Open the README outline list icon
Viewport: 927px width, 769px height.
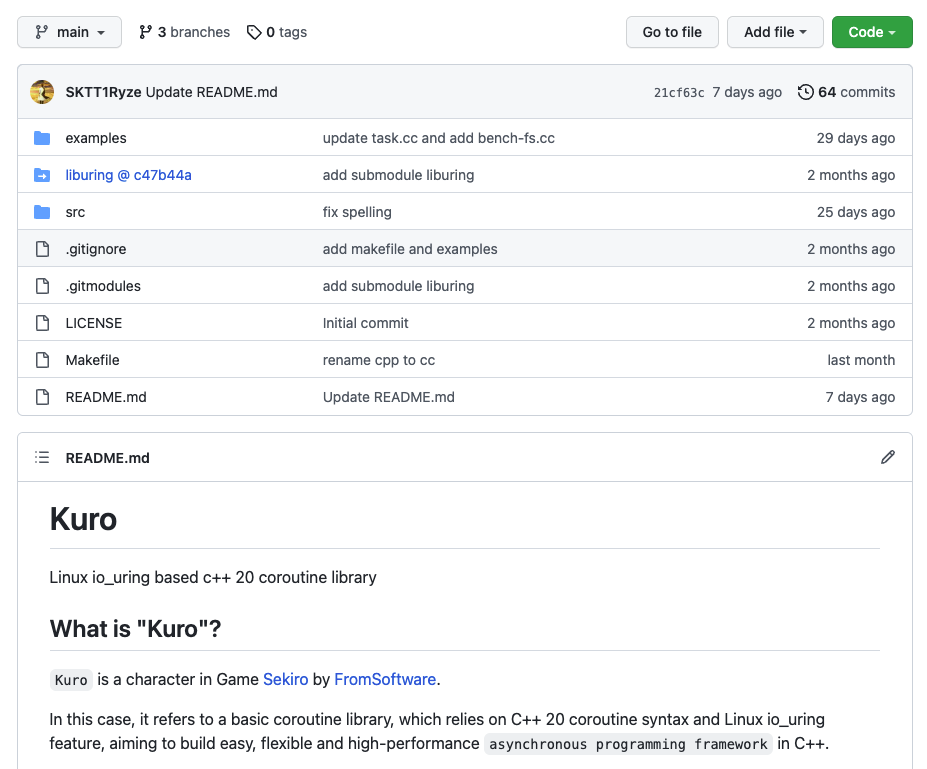tap(42, 457)
